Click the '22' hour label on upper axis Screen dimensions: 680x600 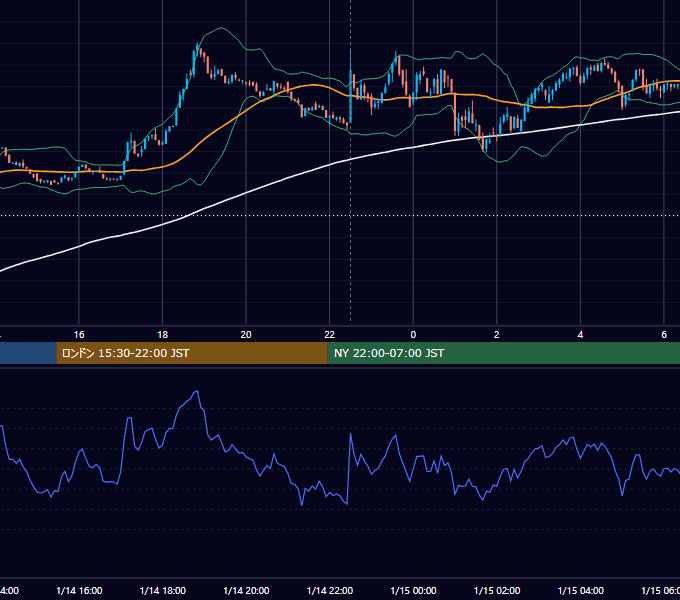click(x=330, y=335)
